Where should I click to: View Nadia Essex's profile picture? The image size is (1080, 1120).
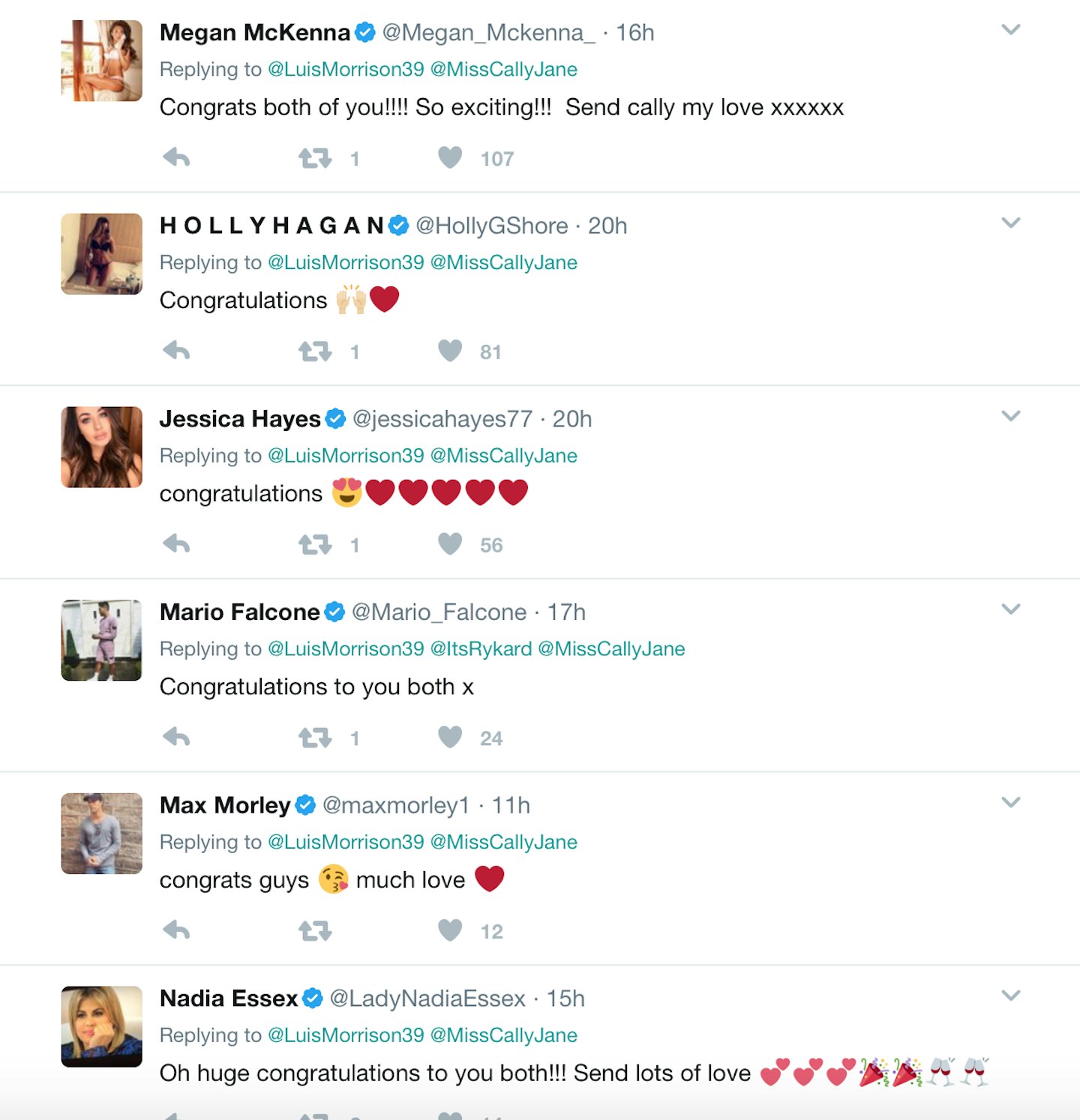pyautogui.click(x=101, y=1026)
